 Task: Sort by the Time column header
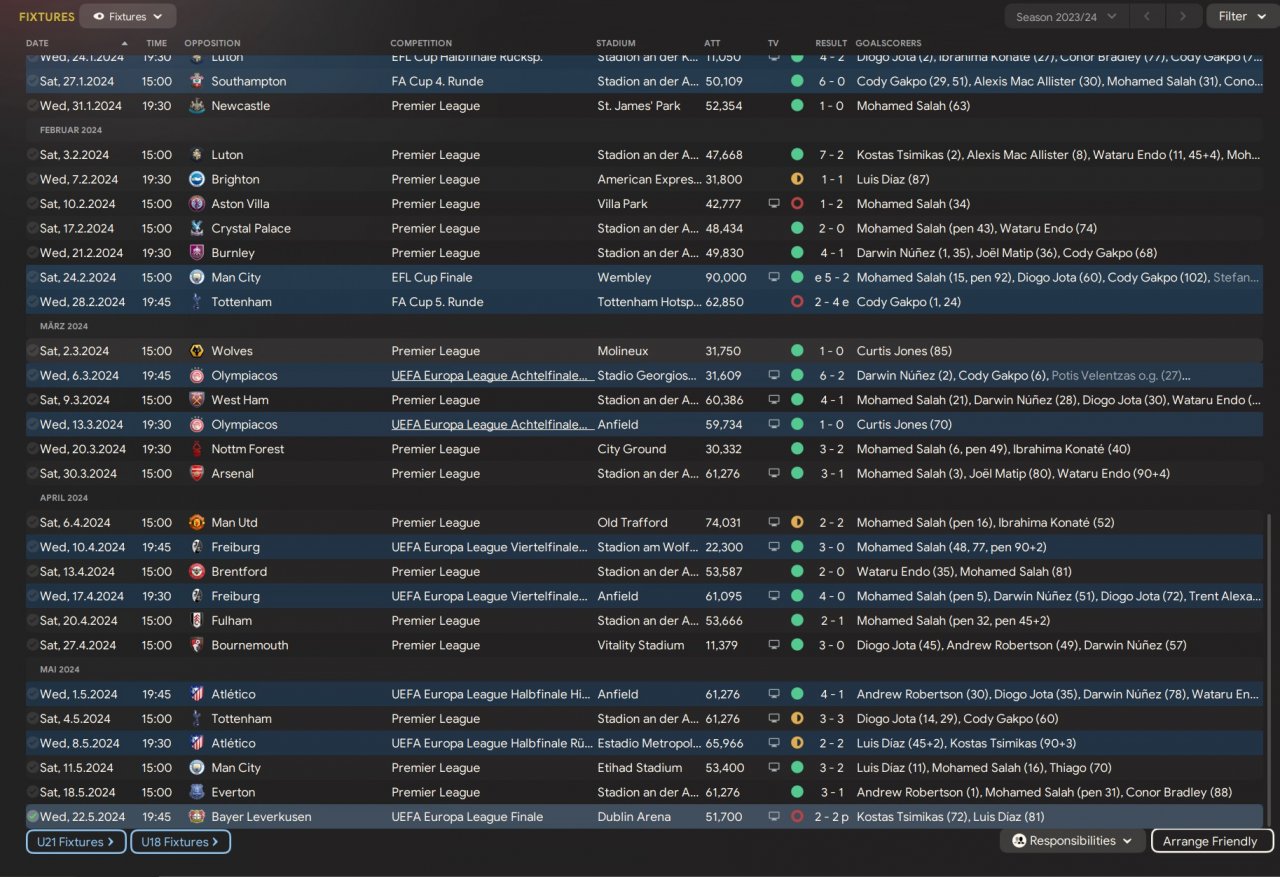(x=157, y=44)
